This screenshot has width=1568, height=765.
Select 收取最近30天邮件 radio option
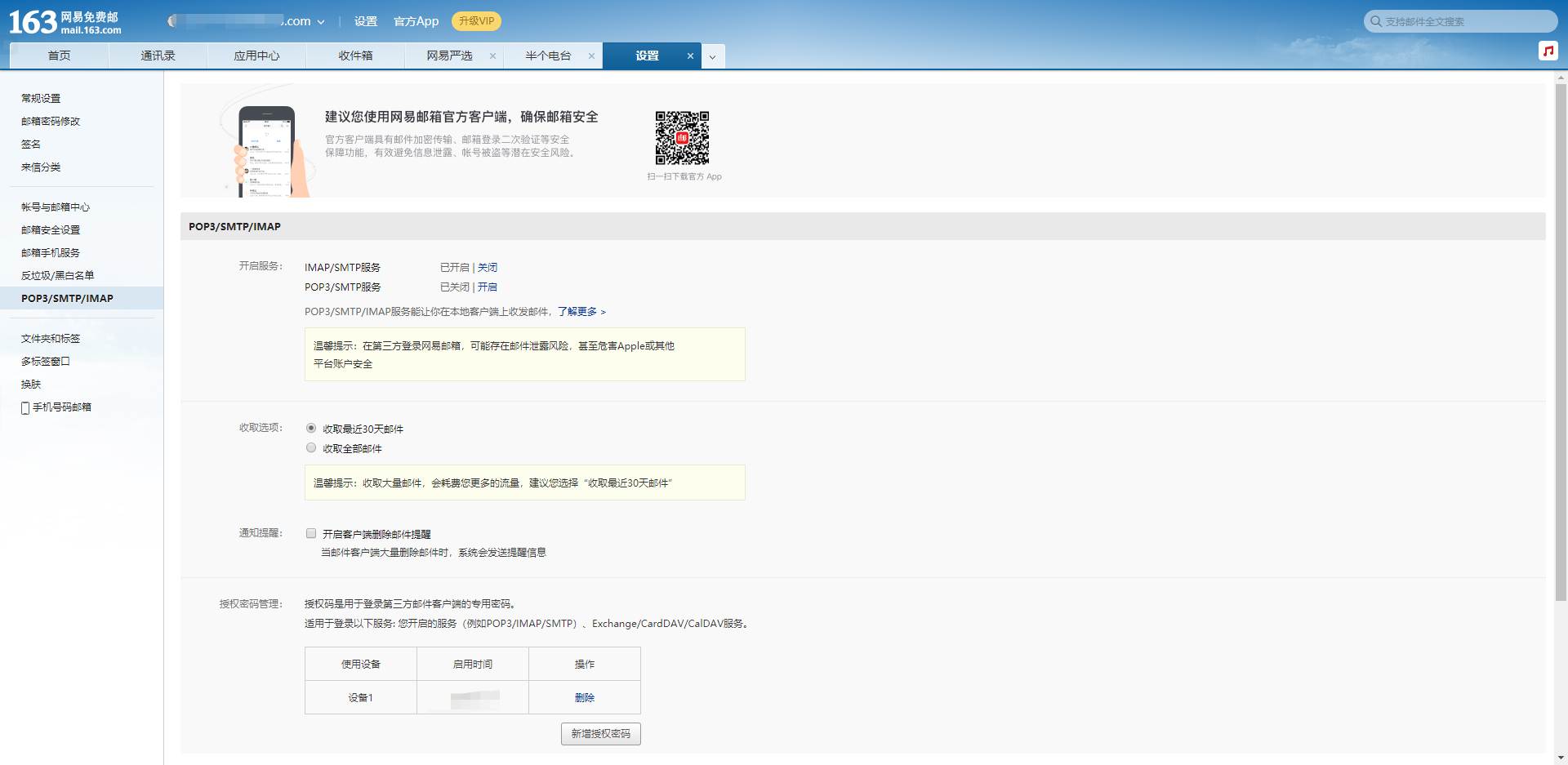[x=311, y=428]
